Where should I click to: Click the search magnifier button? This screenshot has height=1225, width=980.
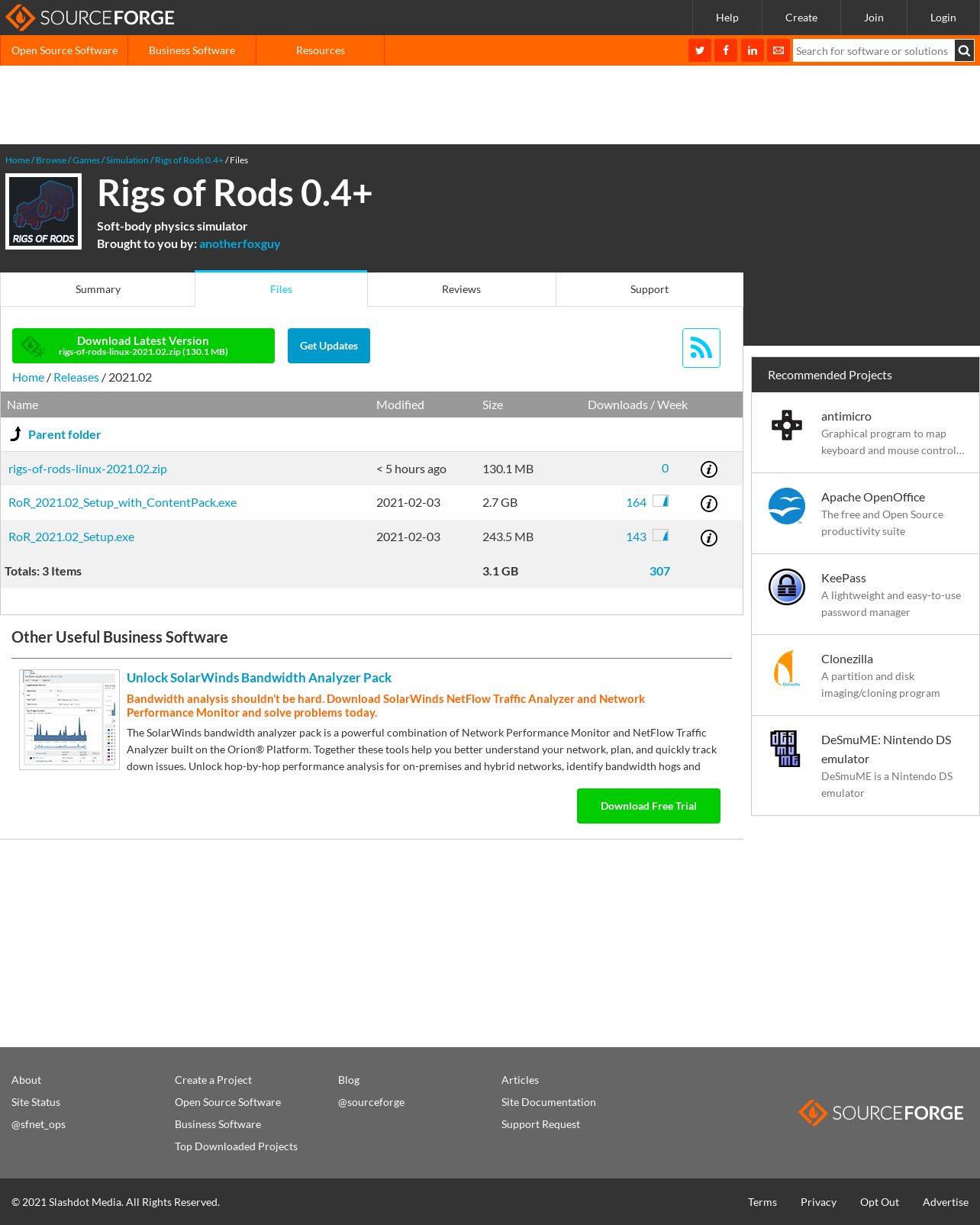pos(965,50)
